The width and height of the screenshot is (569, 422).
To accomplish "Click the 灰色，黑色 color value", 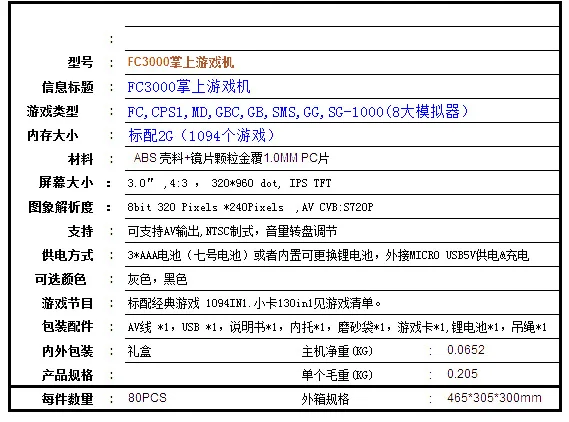I will [157, 279].
